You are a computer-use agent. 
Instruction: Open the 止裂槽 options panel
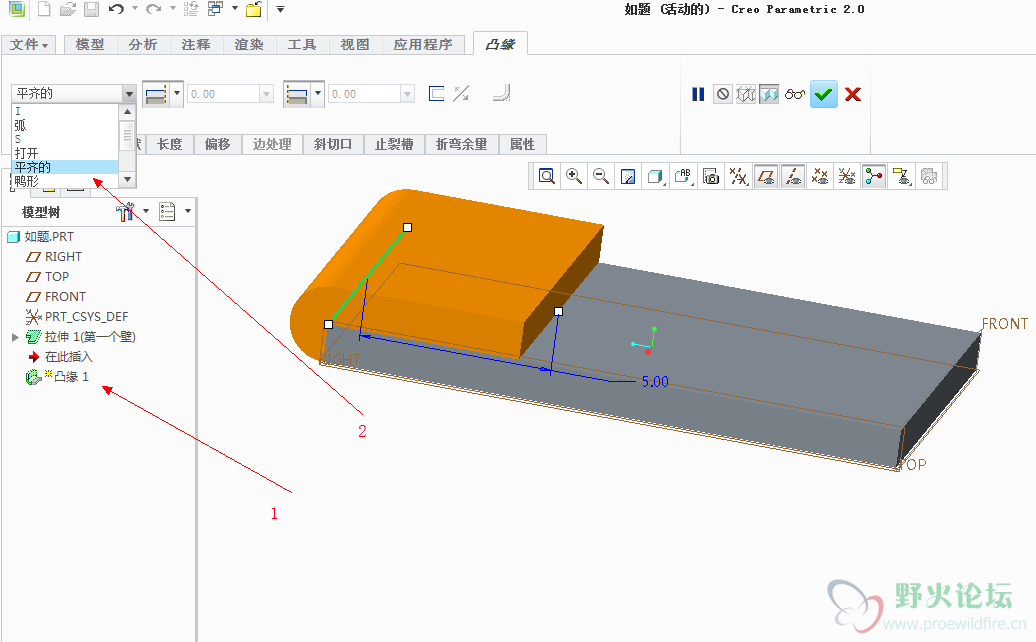(394, 144)
